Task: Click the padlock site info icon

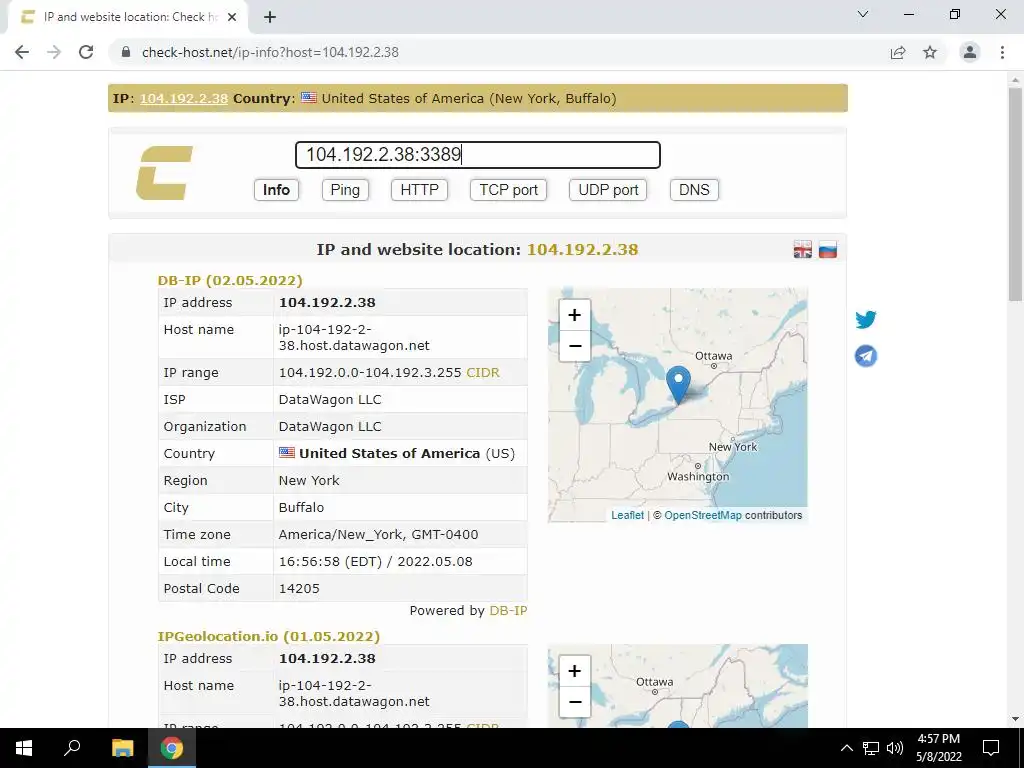Action: pyautogui.click(x=126, y=52)
